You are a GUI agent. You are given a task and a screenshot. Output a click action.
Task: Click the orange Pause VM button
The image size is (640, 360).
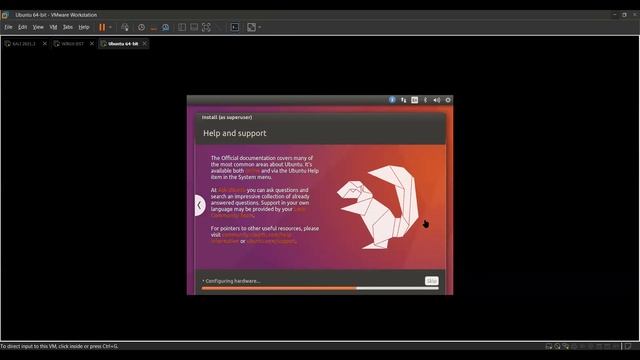102,27
